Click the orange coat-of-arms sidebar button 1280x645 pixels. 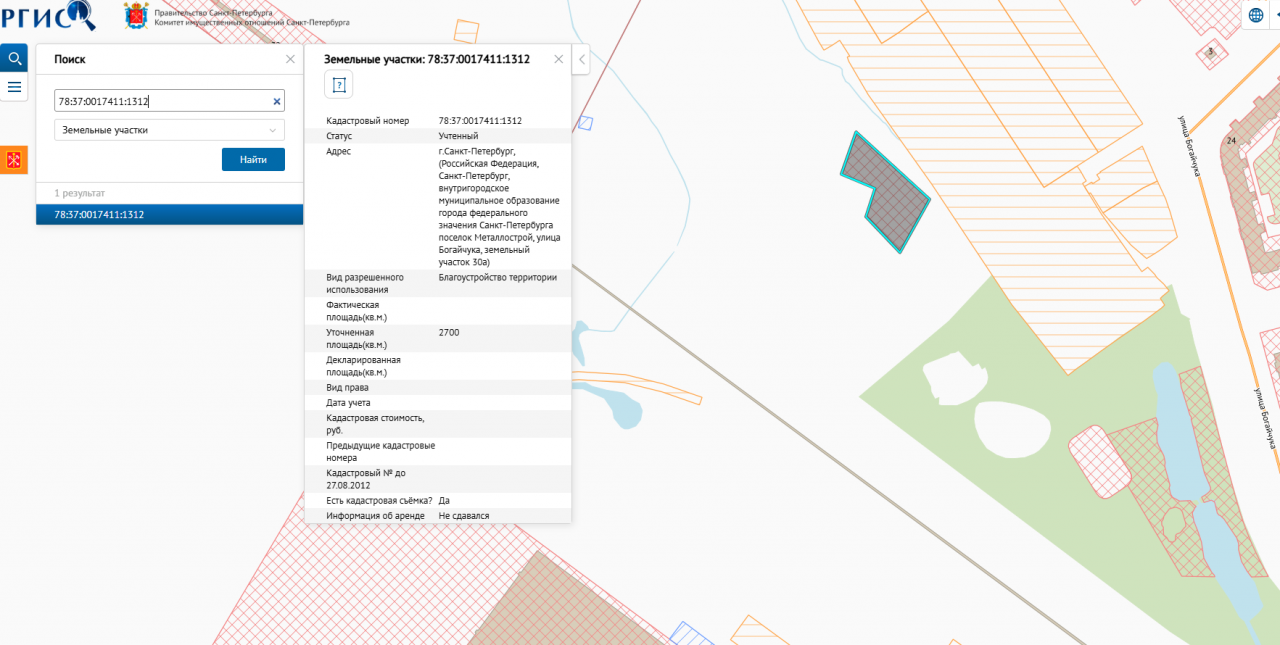pyautogui.click(x=14, y=160)
